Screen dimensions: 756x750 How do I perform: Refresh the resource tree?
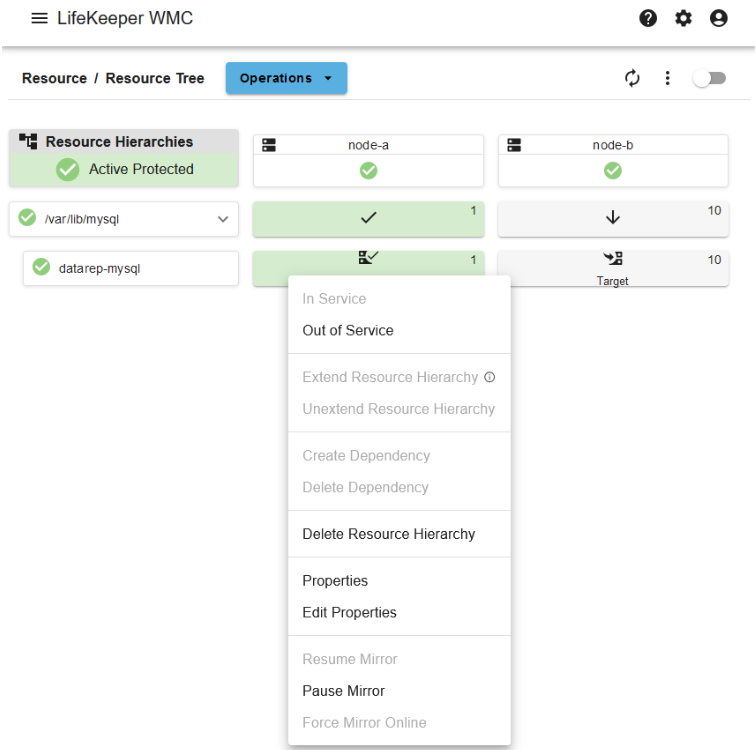click(632, 78)
